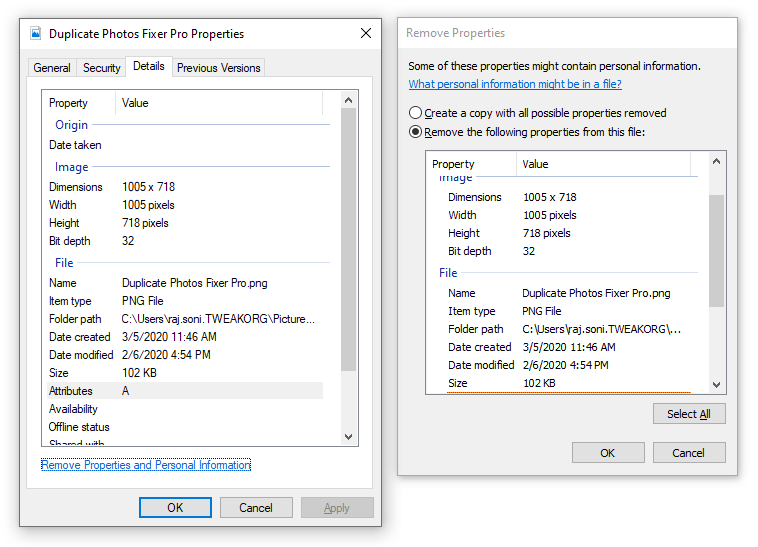
Task: Click Cancel in Remove Properties dialog
Action: (689, 453)
